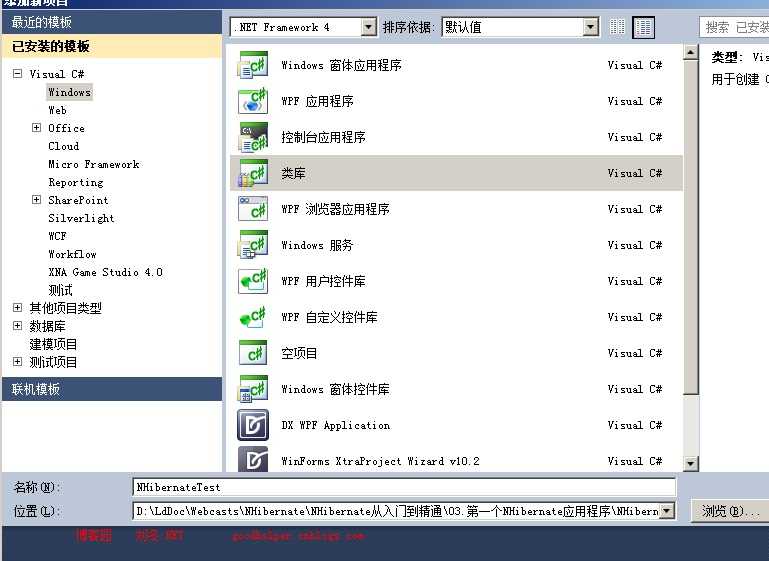Click the 位置 location path field

(397, 511)
